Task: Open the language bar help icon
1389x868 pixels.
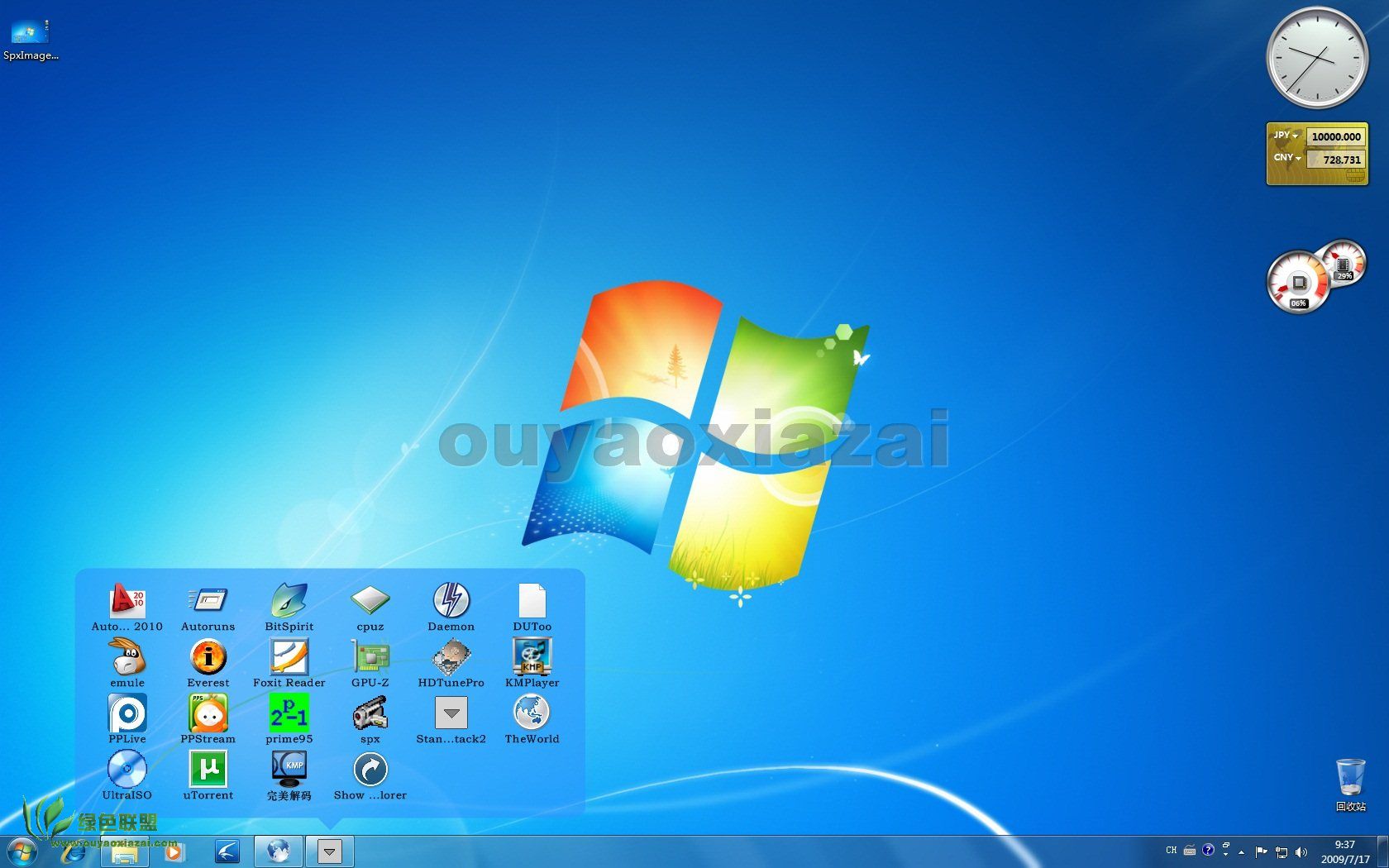Action: pos(1208,850)
